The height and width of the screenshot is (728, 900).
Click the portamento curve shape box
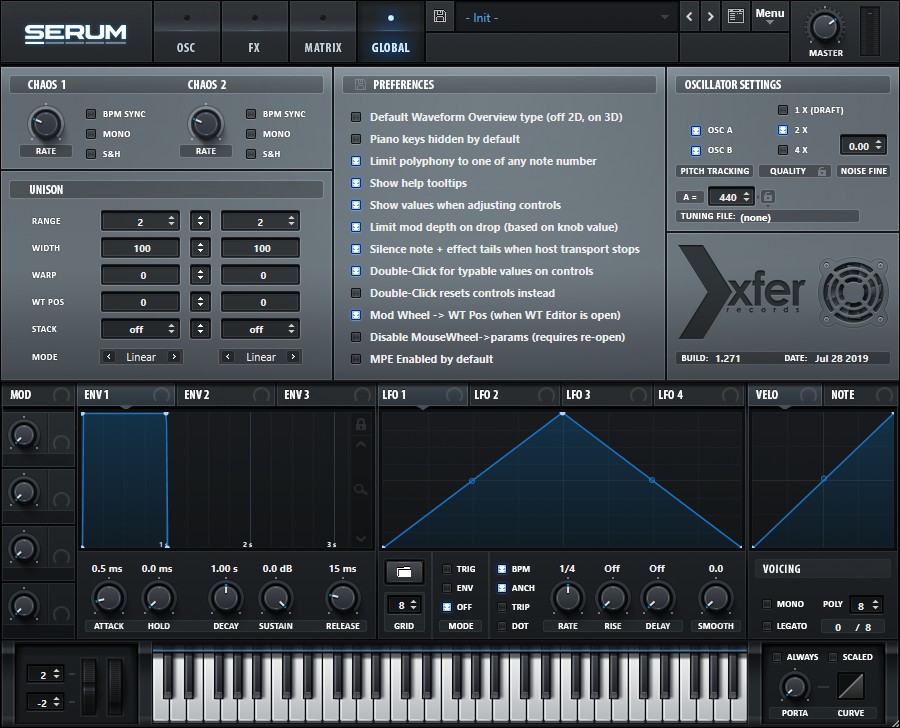(850, 686)
